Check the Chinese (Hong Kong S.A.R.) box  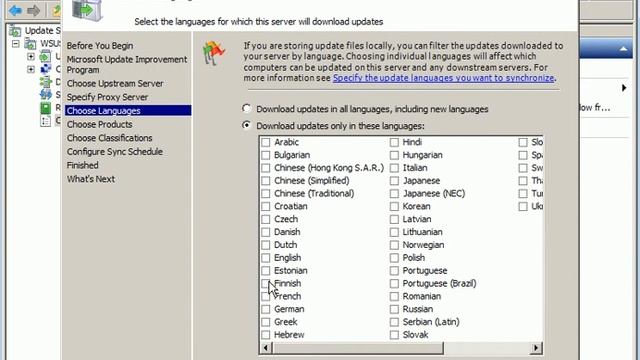266,168
